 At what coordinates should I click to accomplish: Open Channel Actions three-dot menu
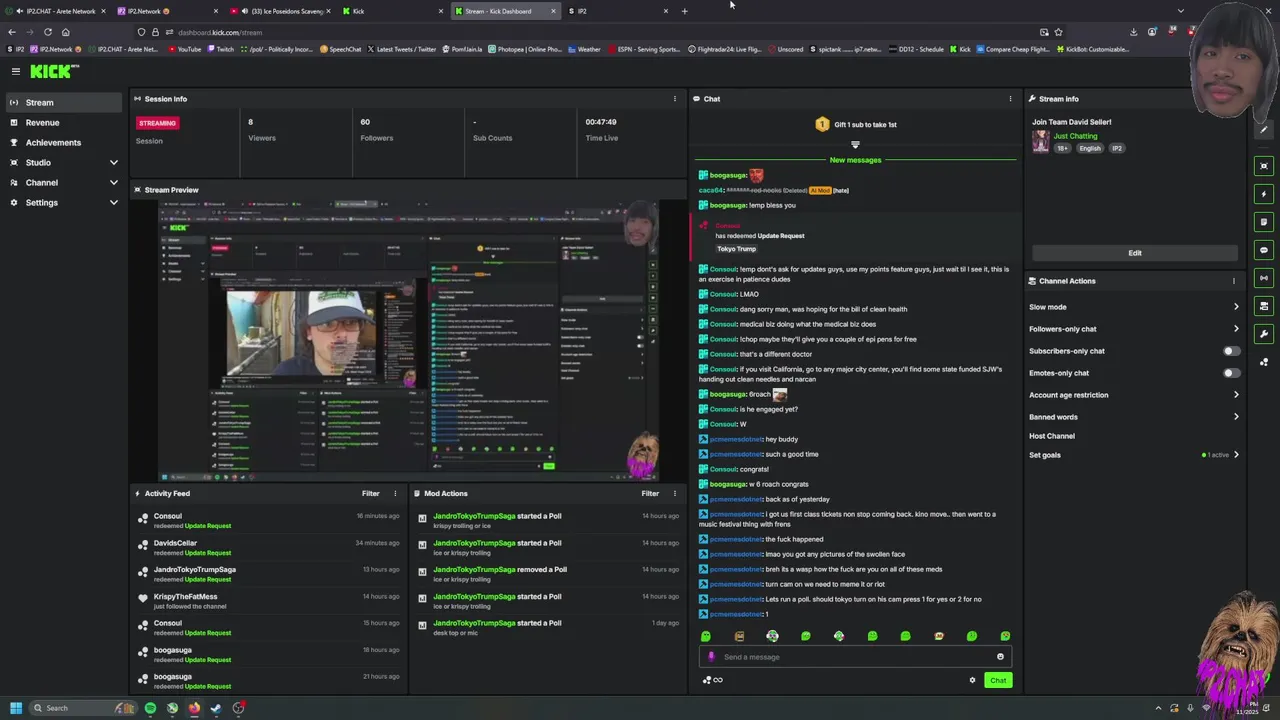1234,281
